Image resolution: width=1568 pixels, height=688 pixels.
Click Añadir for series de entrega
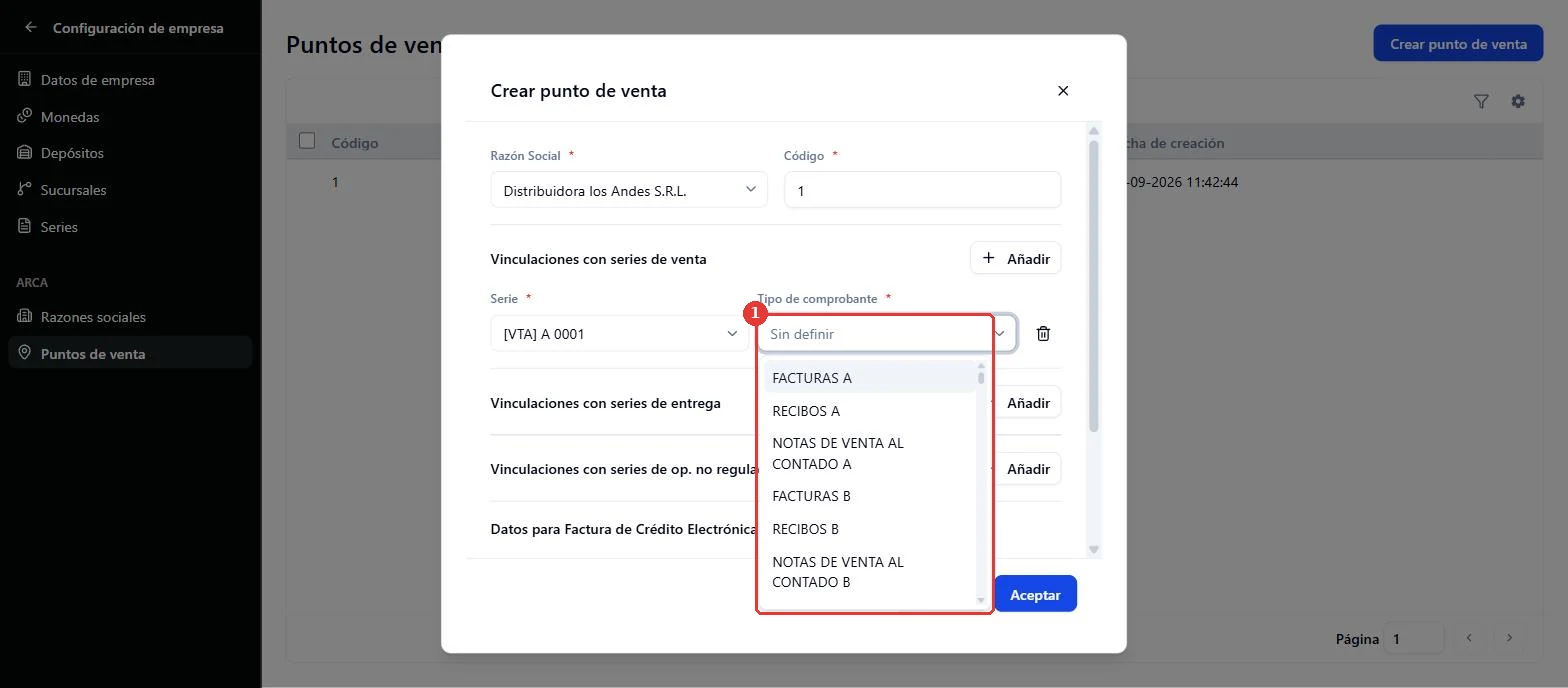(1027, 403)
